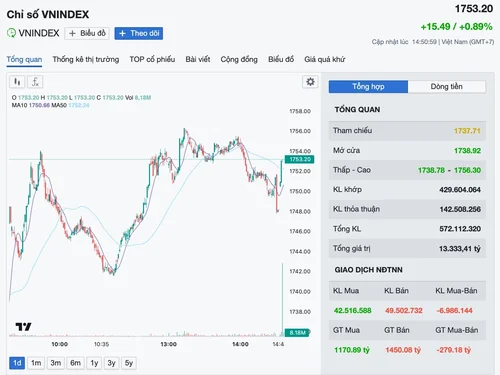This screenshot has width=500, height=375.
Task: Click the net volume -6.986.144
Action: click(x=455, y=311)
